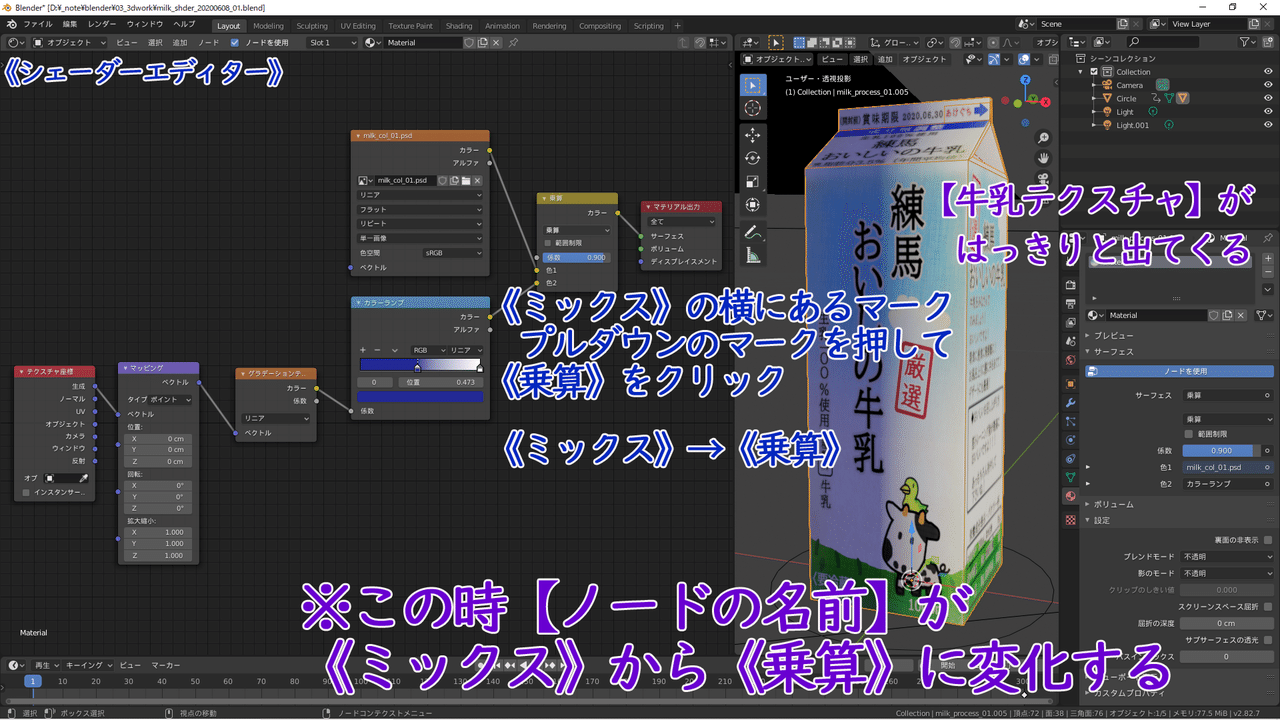Switch to the Modeling workspace tab

point(268,26)
